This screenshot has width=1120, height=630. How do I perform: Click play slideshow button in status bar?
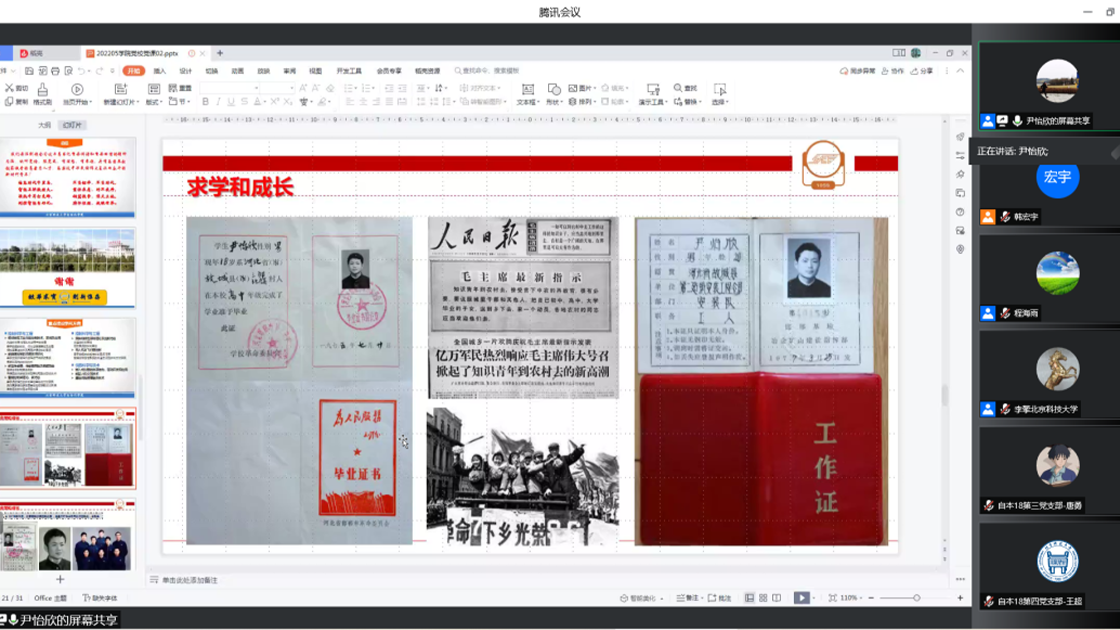[801, 598]
